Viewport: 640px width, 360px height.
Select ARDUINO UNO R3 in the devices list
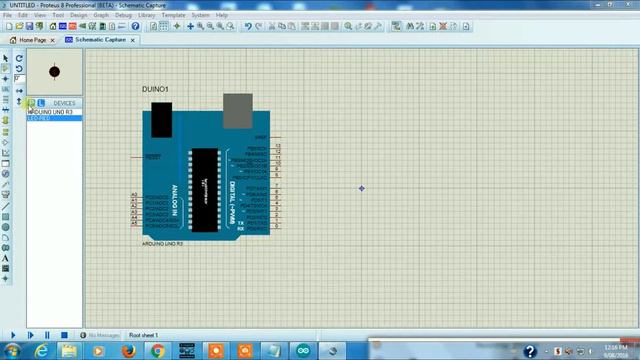click(x=54, y=112)
